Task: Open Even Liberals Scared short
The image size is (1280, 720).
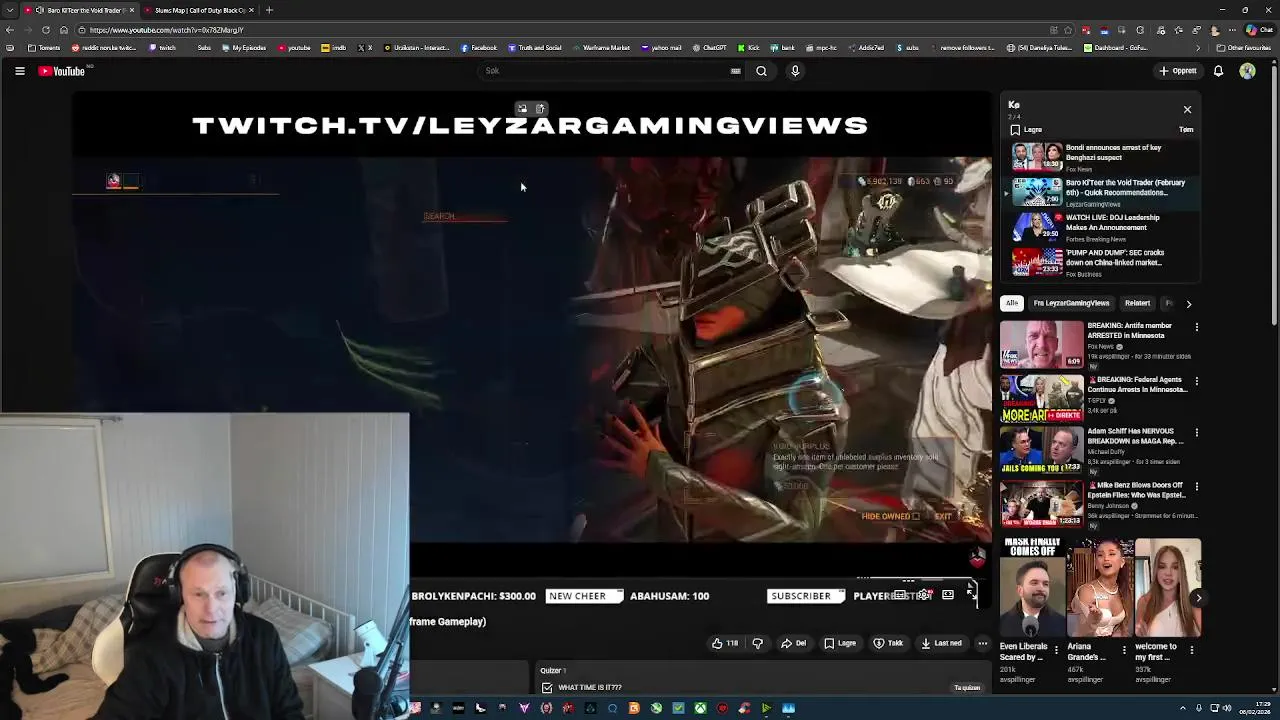Action: 1033,588
